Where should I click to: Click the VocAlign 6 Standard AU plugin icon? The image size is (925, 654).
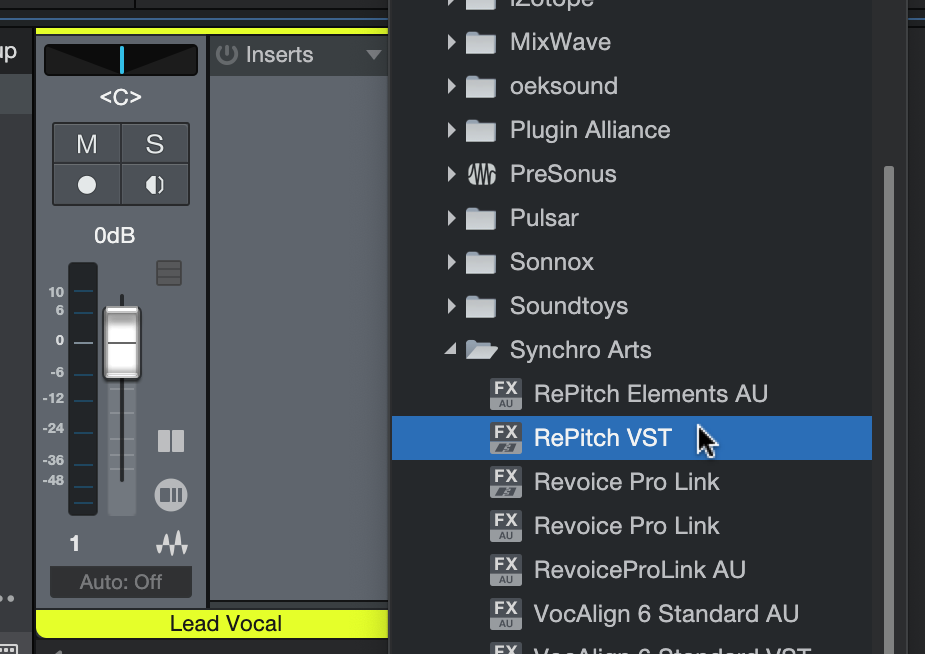click(x=506, y=614)
